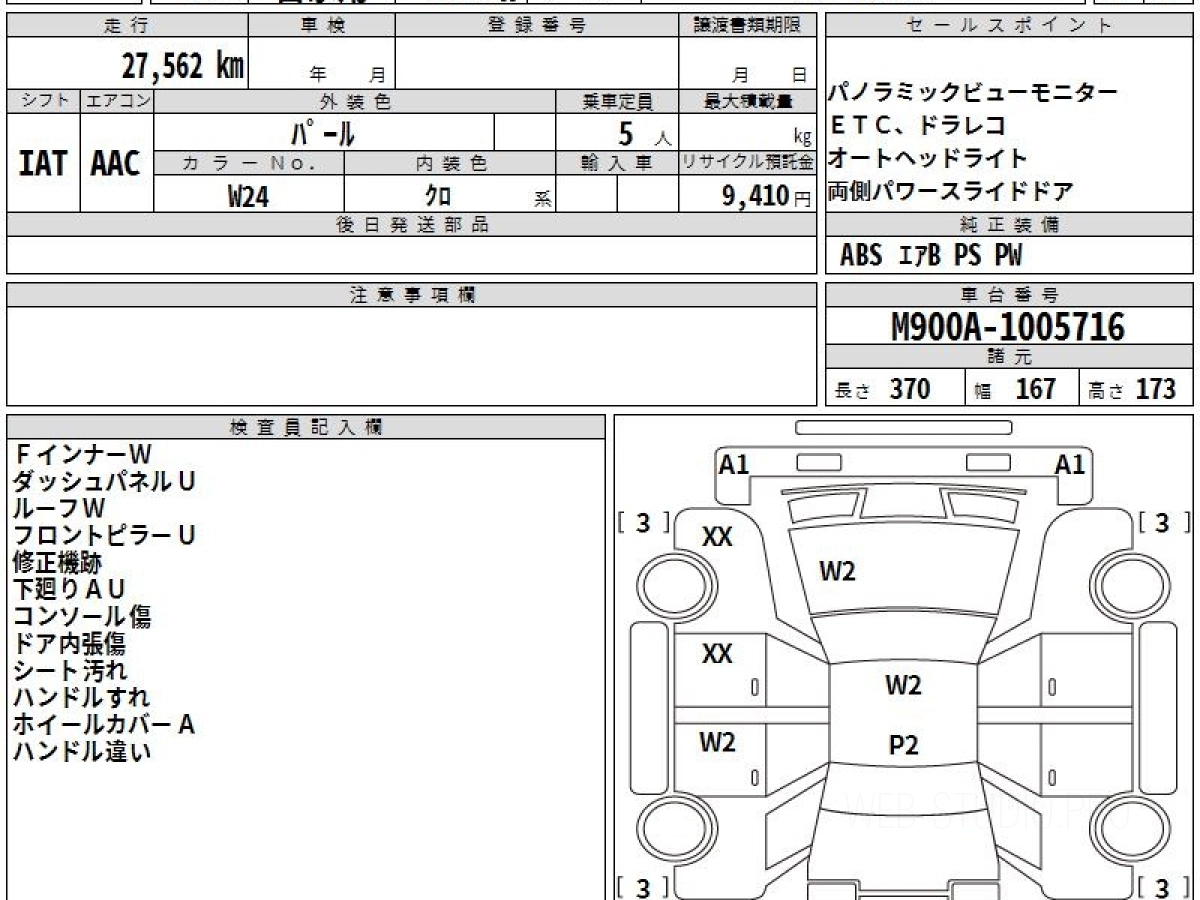The image size is (1200, 900).
Task: Click the 両側パワースライドドア sales point
Action: pos(951,191)
